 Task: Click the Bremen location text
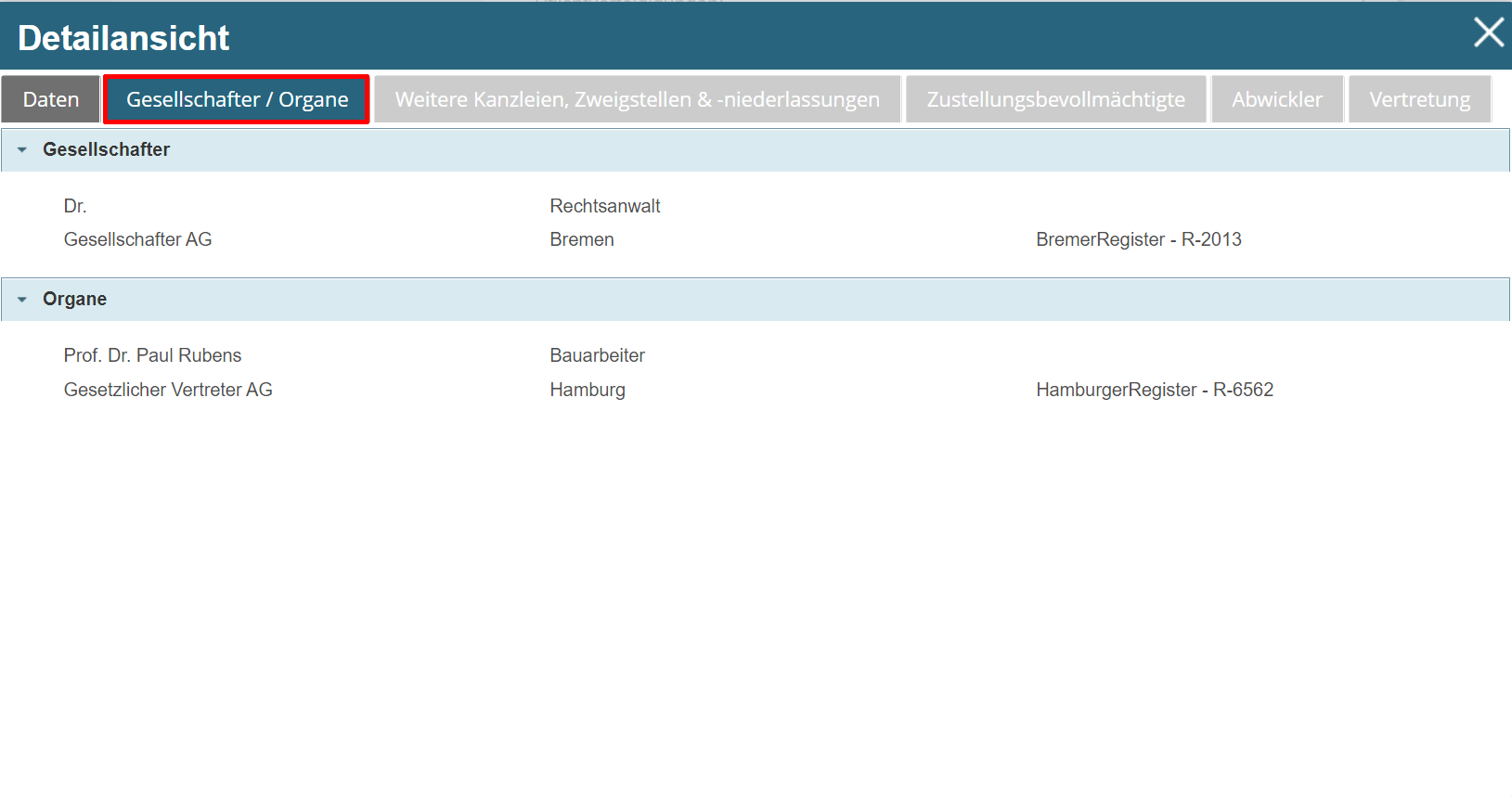pos(581,239)
